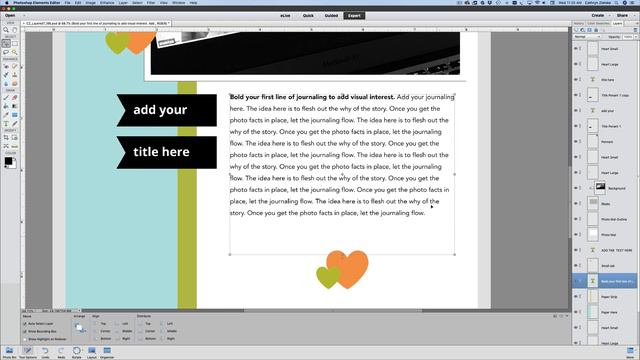Select the Red Eye Removal tool
The width and height of the screenshot is (640, 360).
pos(6,66)
